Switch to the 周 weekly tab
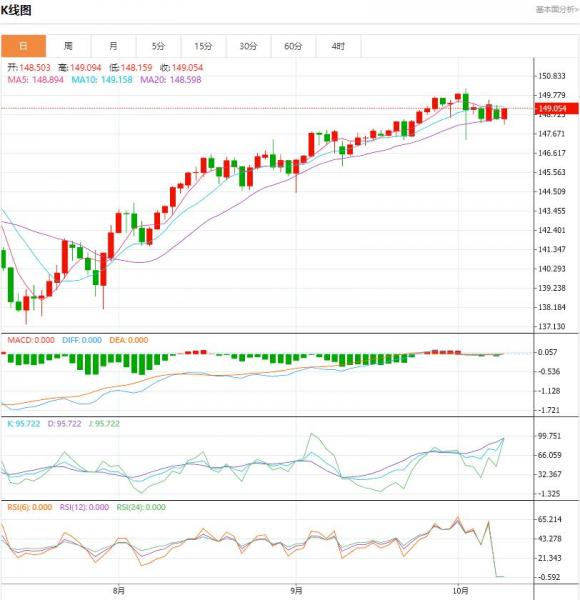 [x=68, y=46]
